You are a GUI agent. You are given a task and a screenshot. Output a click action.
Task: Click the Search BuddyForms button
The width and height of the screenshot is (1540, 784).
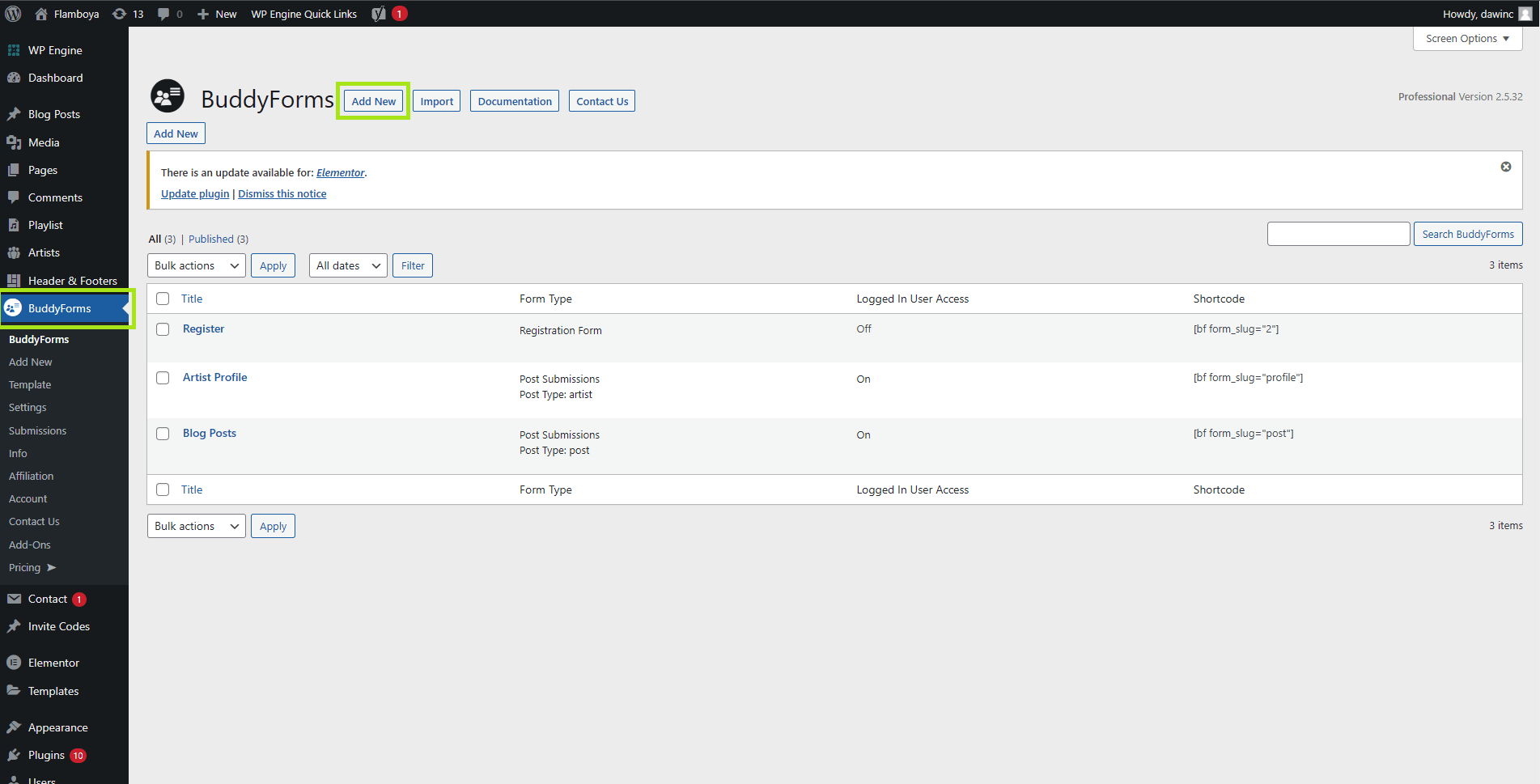(1468, 234)
